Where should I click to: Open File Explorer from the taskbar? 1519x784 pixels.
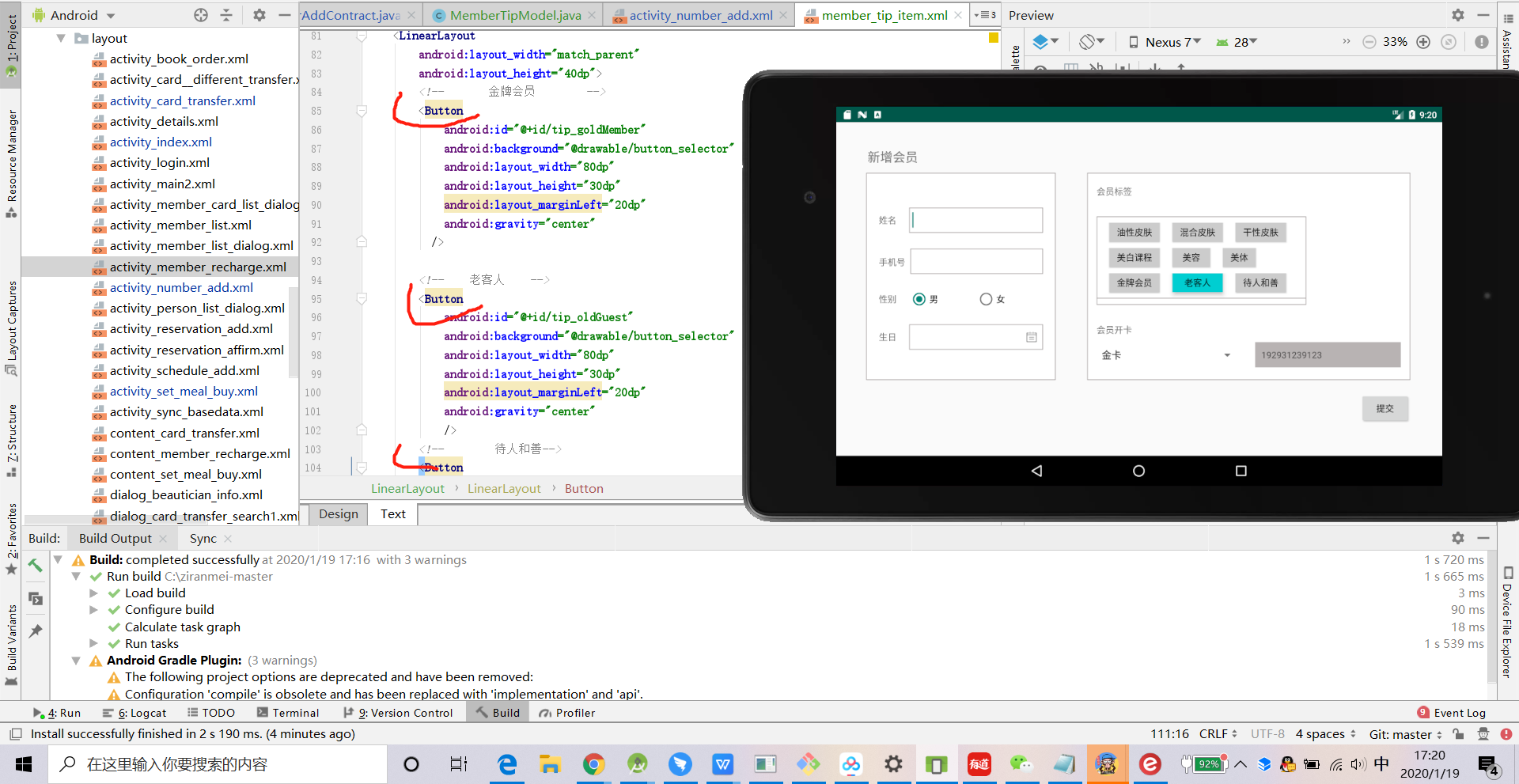point(550,764)
